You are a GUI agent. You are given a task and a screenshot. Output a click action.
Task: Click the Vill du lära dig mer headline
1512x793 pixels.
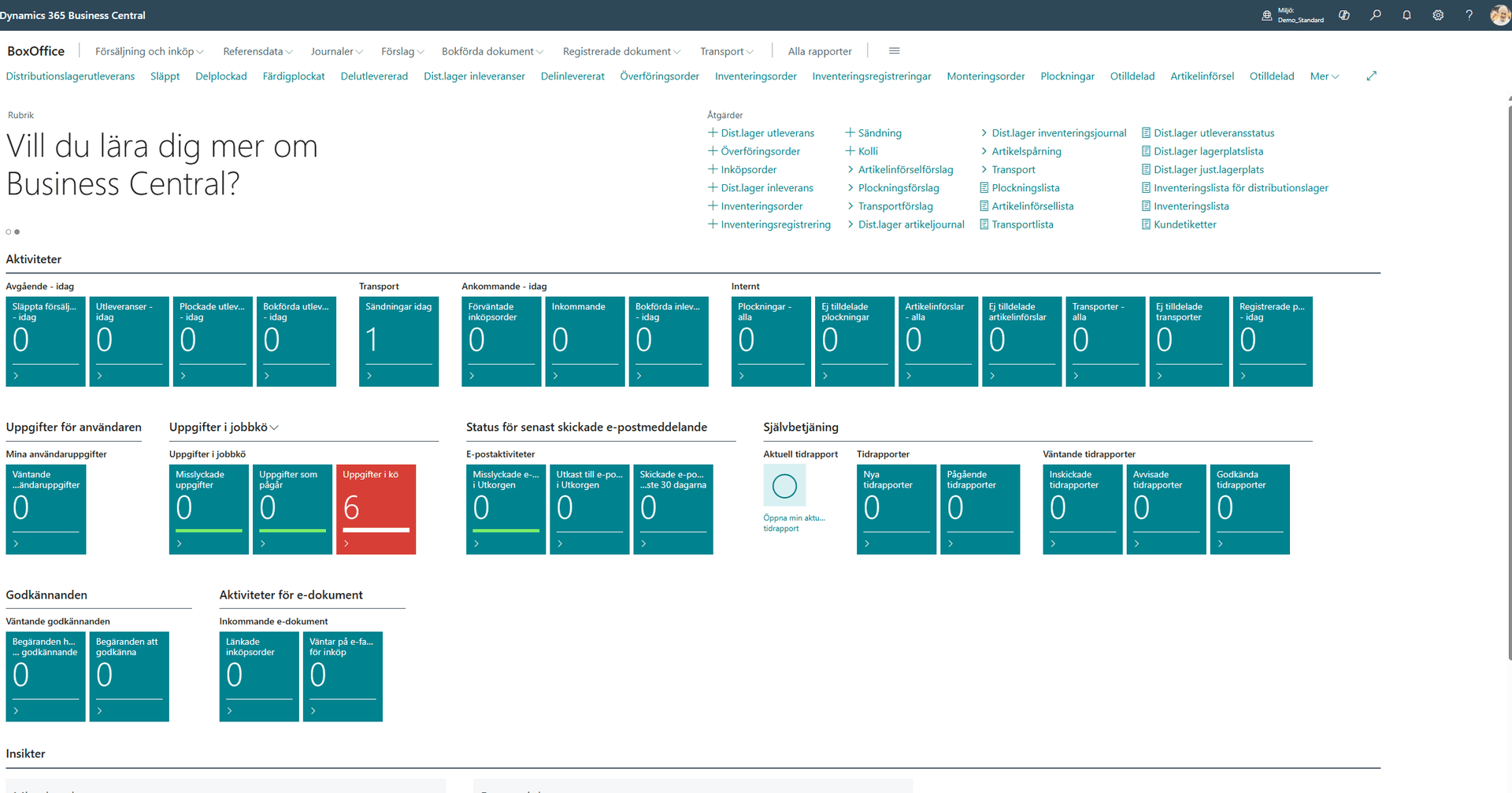162,165
